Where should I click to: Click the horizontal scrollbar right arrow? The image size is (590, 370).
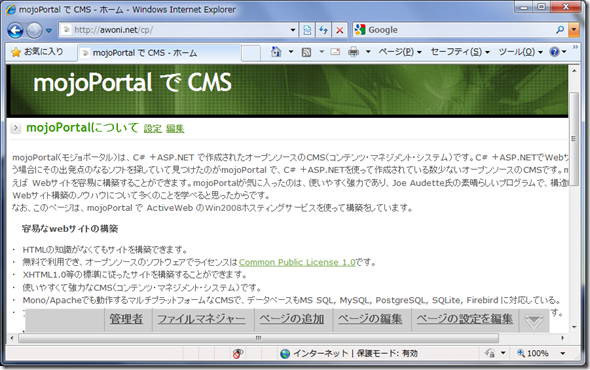point(563,338)
